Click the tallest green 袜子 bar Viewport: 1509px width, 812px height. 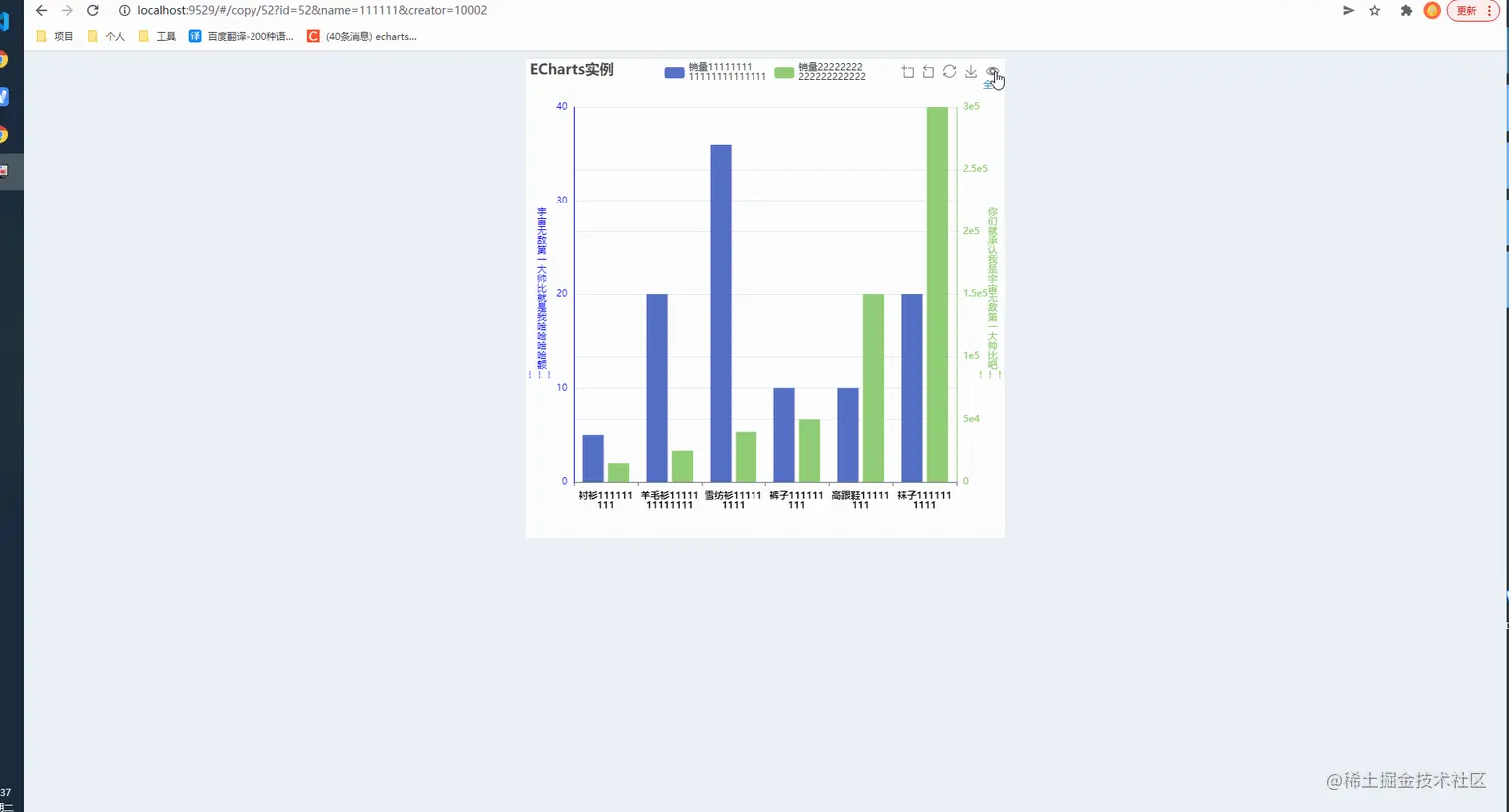coord(937,294)
